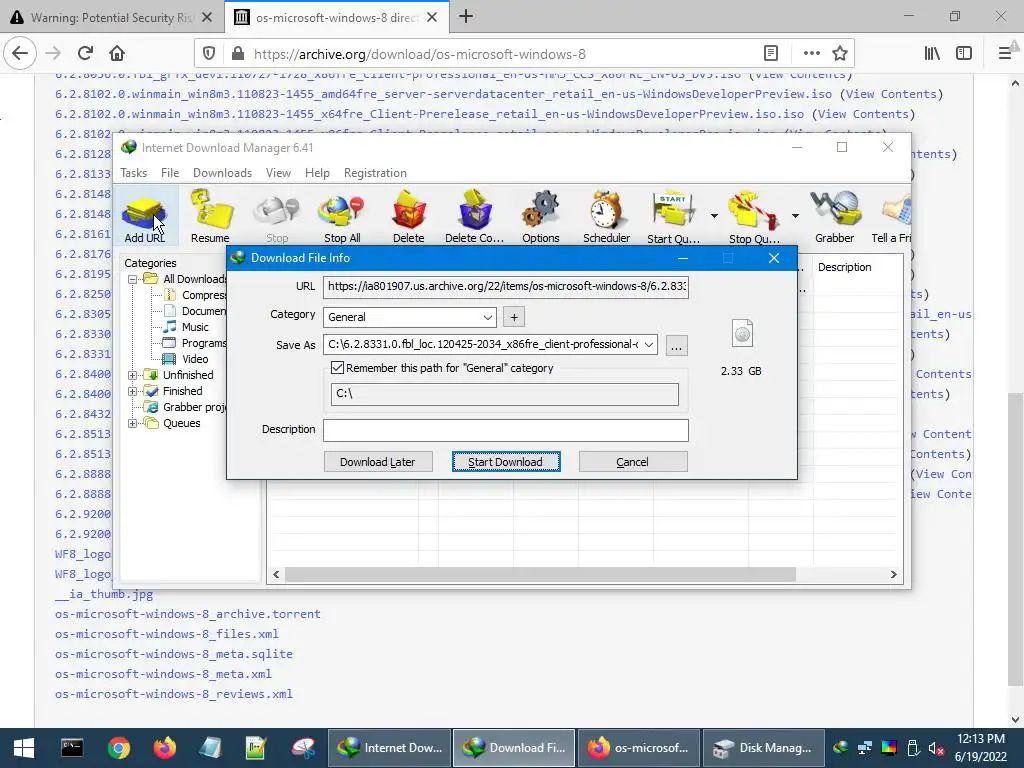Open IDM Options gear icon
Screen dimensions: 1024x768
541,216
